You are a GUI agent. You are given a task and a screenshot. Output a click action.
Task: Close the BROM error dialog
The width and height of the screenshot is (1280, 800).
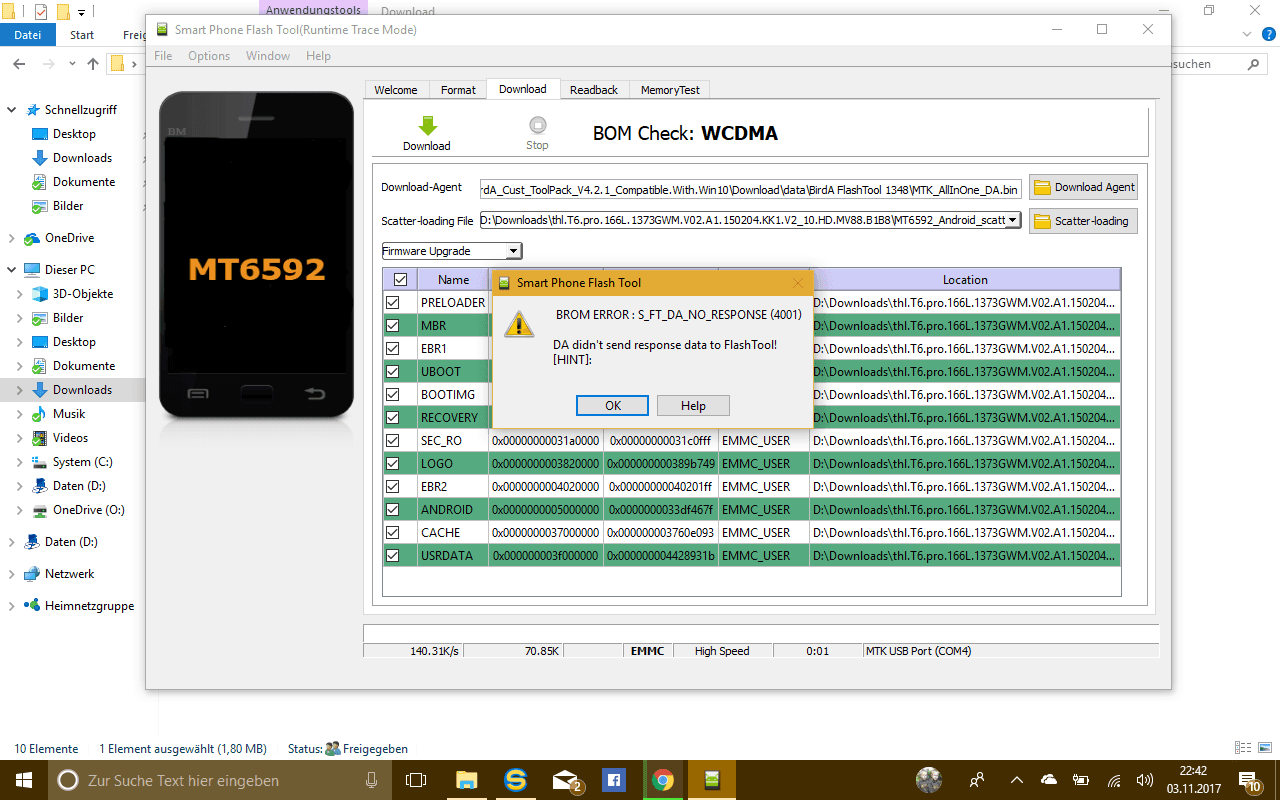(798, 283)
